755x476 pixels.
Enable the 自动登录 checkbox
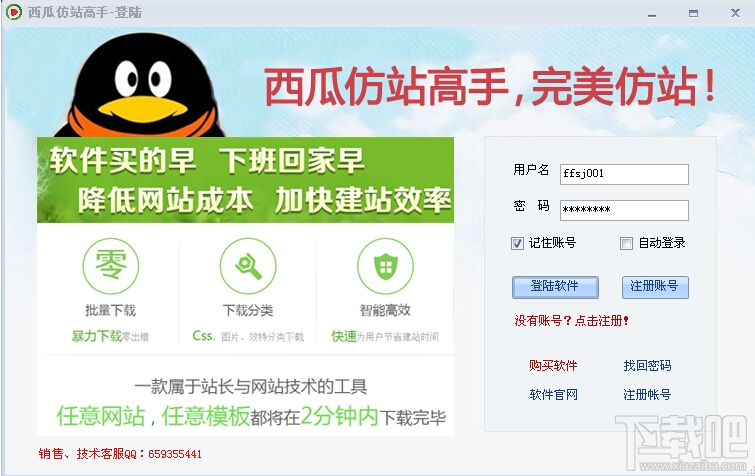click(x=626, y=244)
